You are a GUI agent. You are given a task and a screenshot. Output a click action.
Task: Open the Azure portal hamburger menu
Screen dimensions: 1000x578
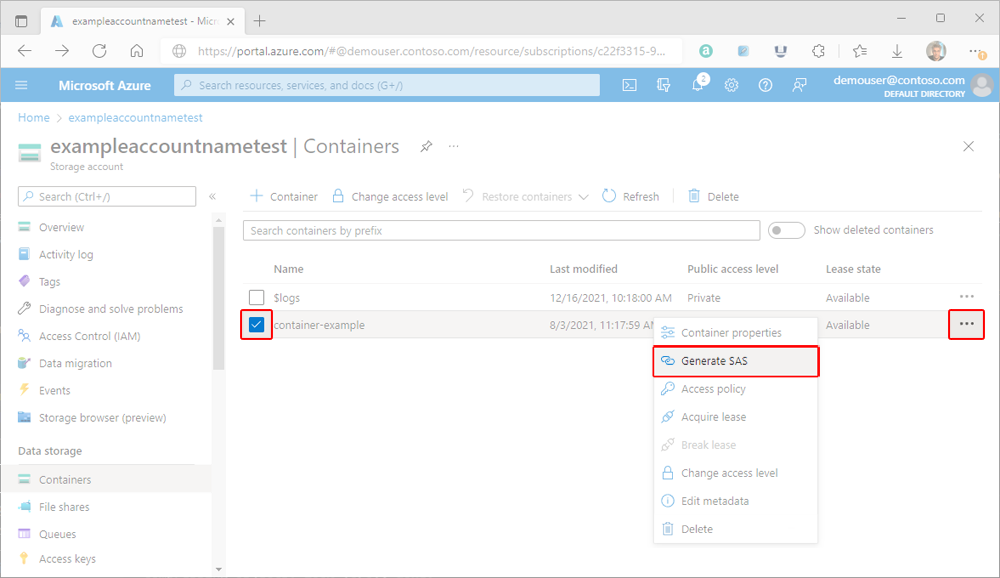21,85
